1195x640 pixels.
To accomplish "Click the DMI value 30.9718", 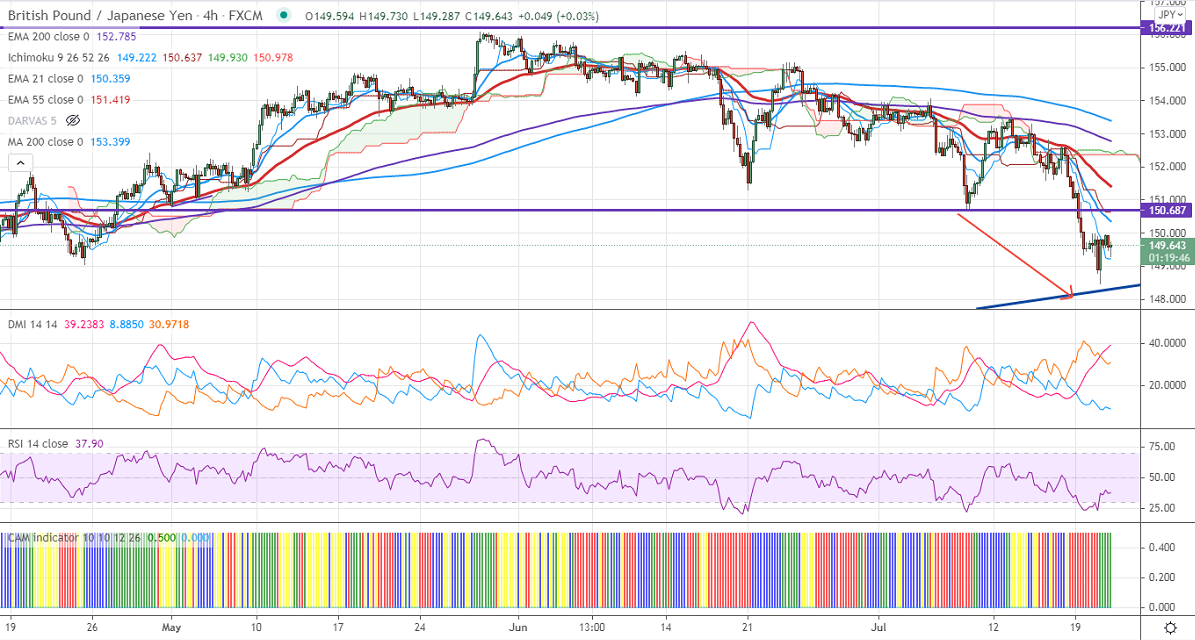I will 168,324.
